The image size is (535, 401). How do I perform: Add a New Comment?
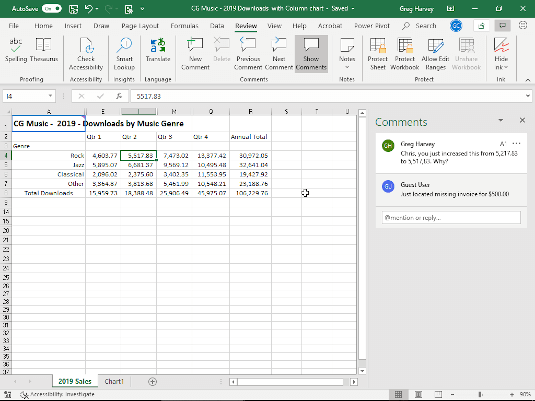pos(195,54)
